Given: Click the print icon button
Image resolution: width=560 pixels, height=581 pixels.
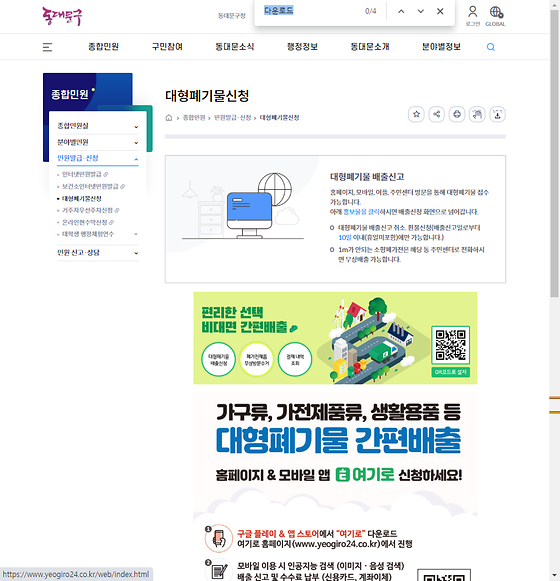Looking at the screenshot, I should pyautogui.click(x=457, y=114).
